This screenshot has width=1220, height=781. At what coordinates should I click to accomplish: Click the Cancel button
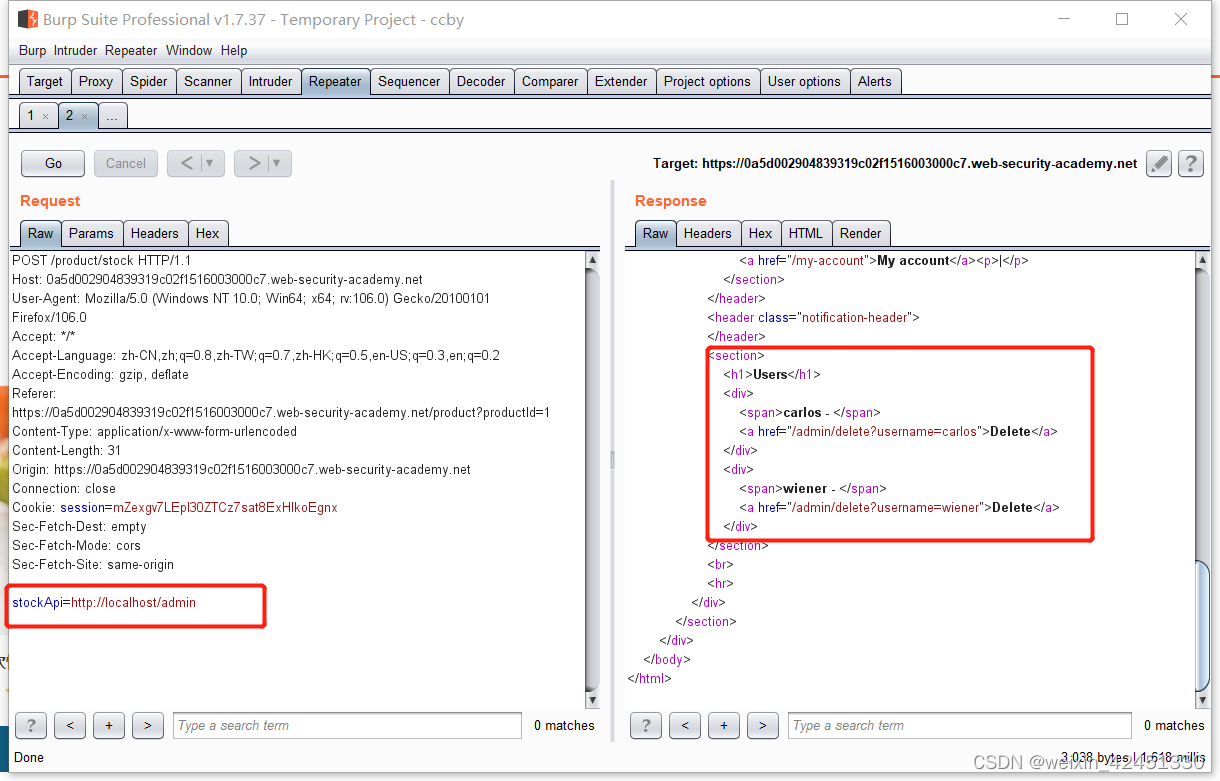tap(126, 163)
